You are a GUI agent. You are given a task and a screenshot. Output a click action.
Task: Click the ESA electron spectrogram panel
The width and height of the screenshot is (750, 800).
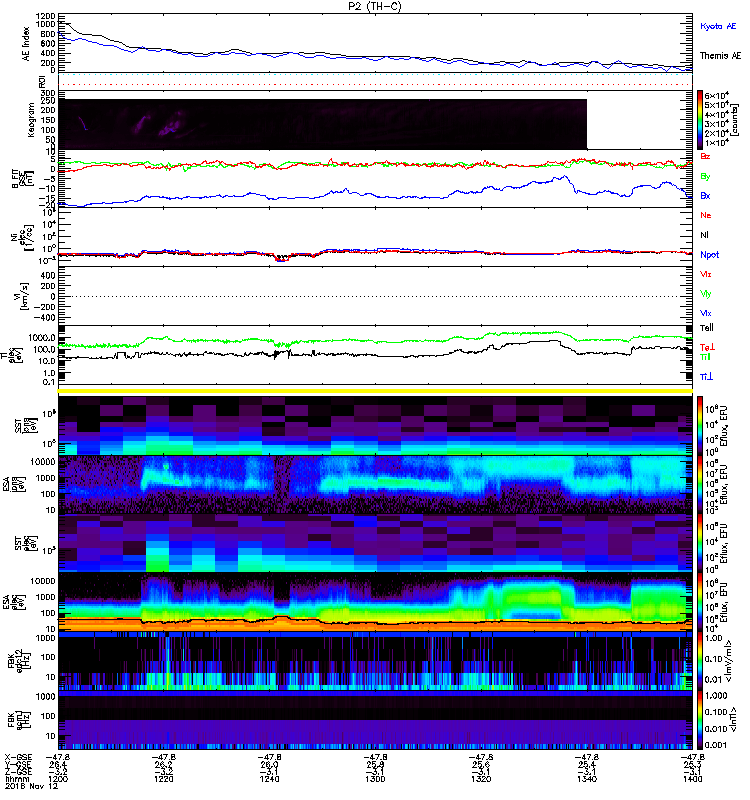click(x=376, y=602)
